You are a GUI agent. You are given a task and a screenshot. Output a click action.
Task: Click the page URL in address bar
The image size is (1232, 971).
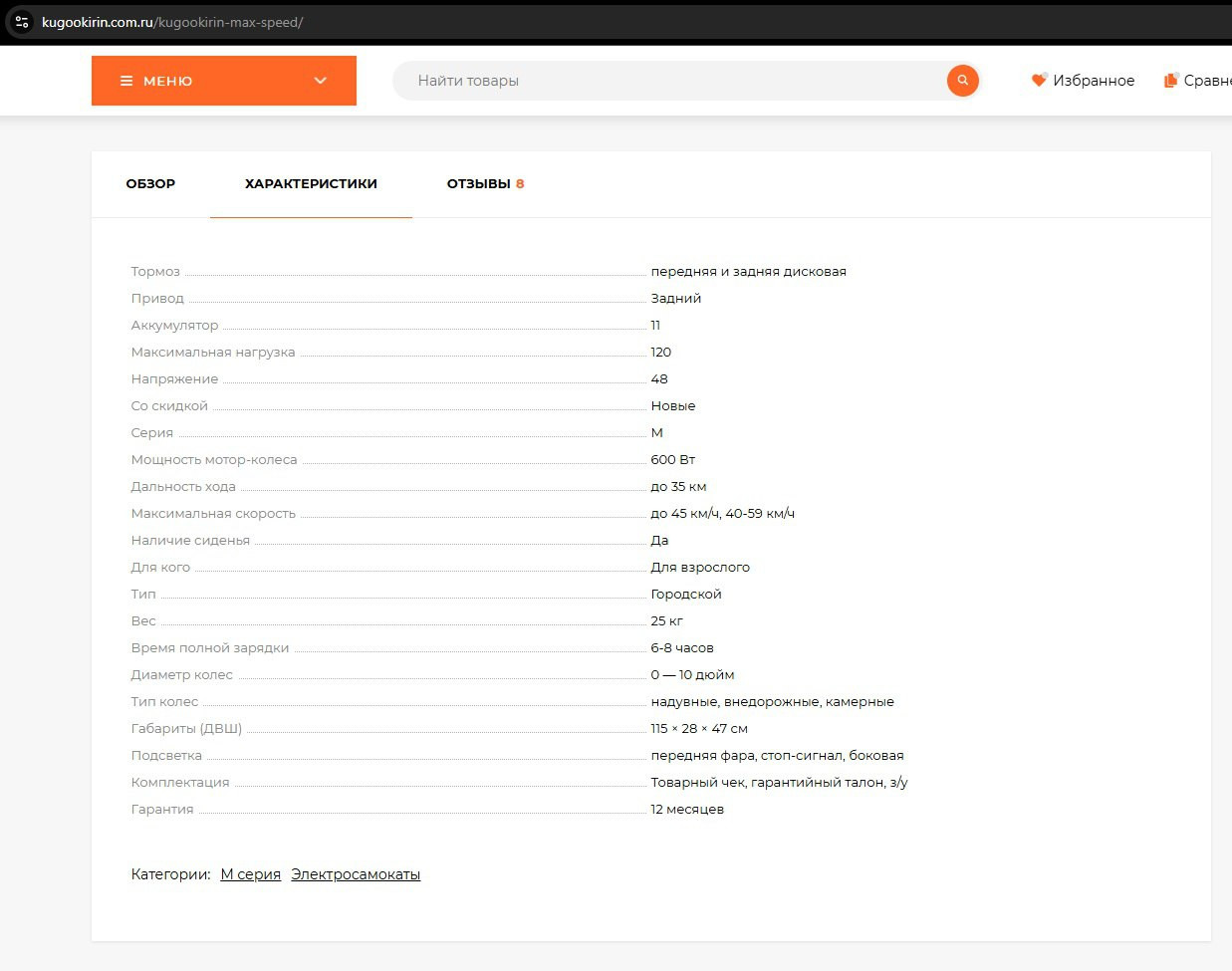click(172, 22)
